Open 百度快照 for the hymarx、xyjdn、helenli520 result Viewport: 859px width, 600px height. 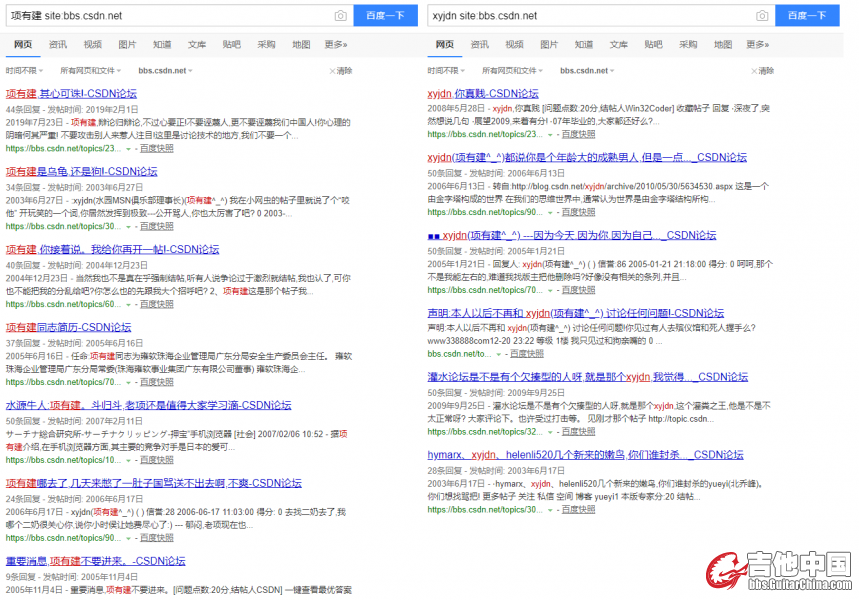pyautogui.click(x=579, y=509)
